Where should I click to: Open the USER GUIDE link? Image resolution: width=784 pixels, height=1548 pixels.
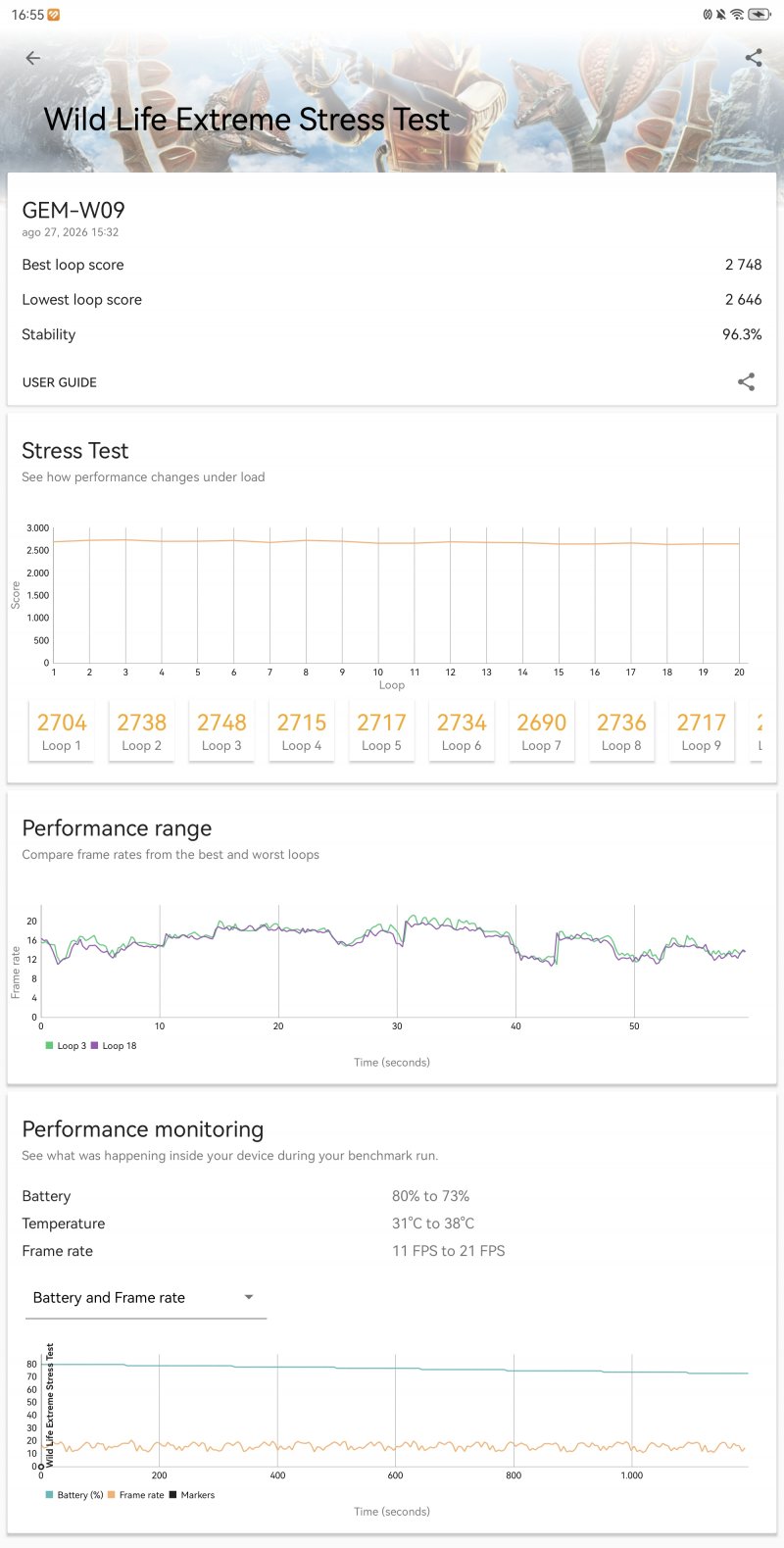(60, 382)
